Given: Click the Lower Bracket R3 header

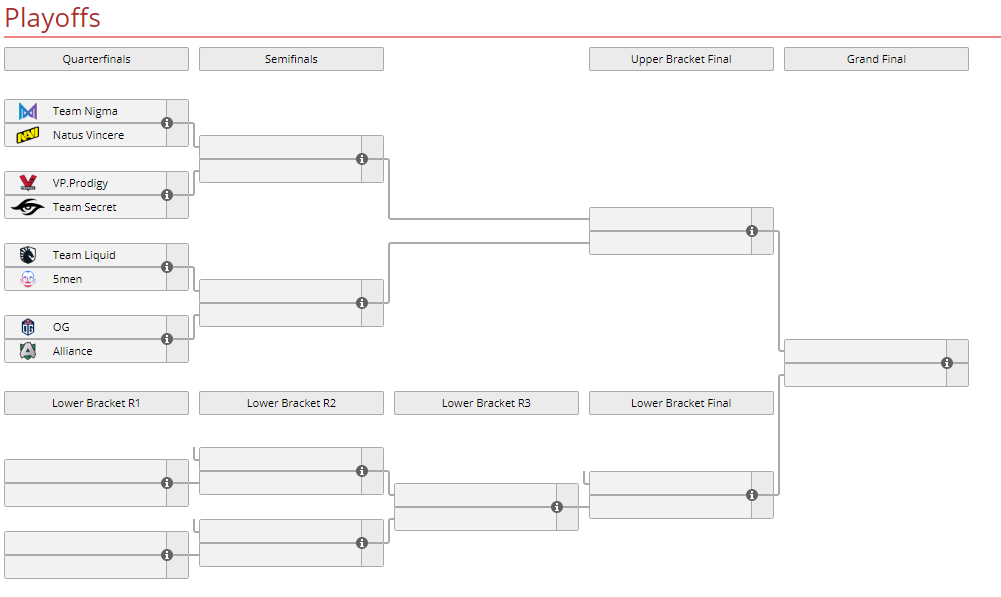Looking at the screenshot, I should tap(486, 403).
